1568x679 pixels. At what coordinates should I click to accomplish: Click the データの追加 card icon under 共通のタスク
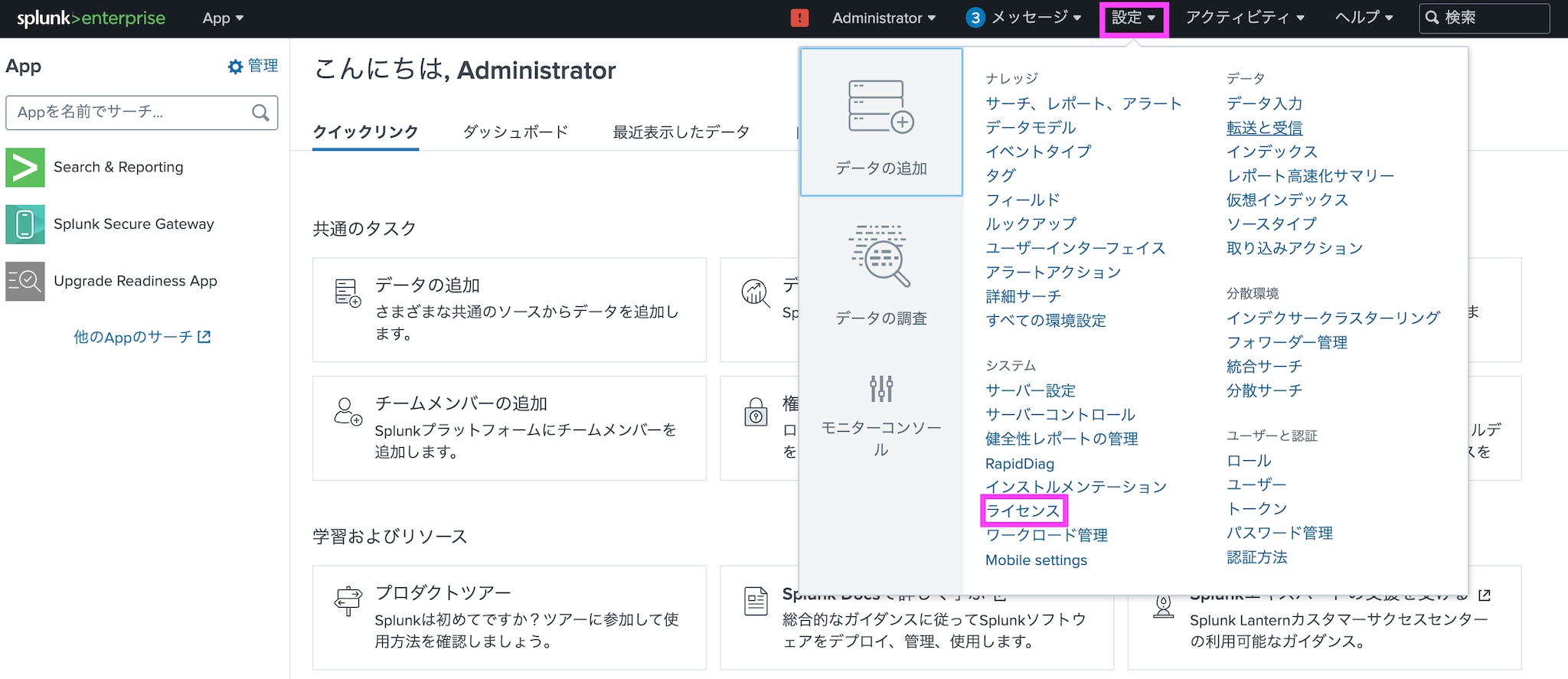[x=348, y=293]
